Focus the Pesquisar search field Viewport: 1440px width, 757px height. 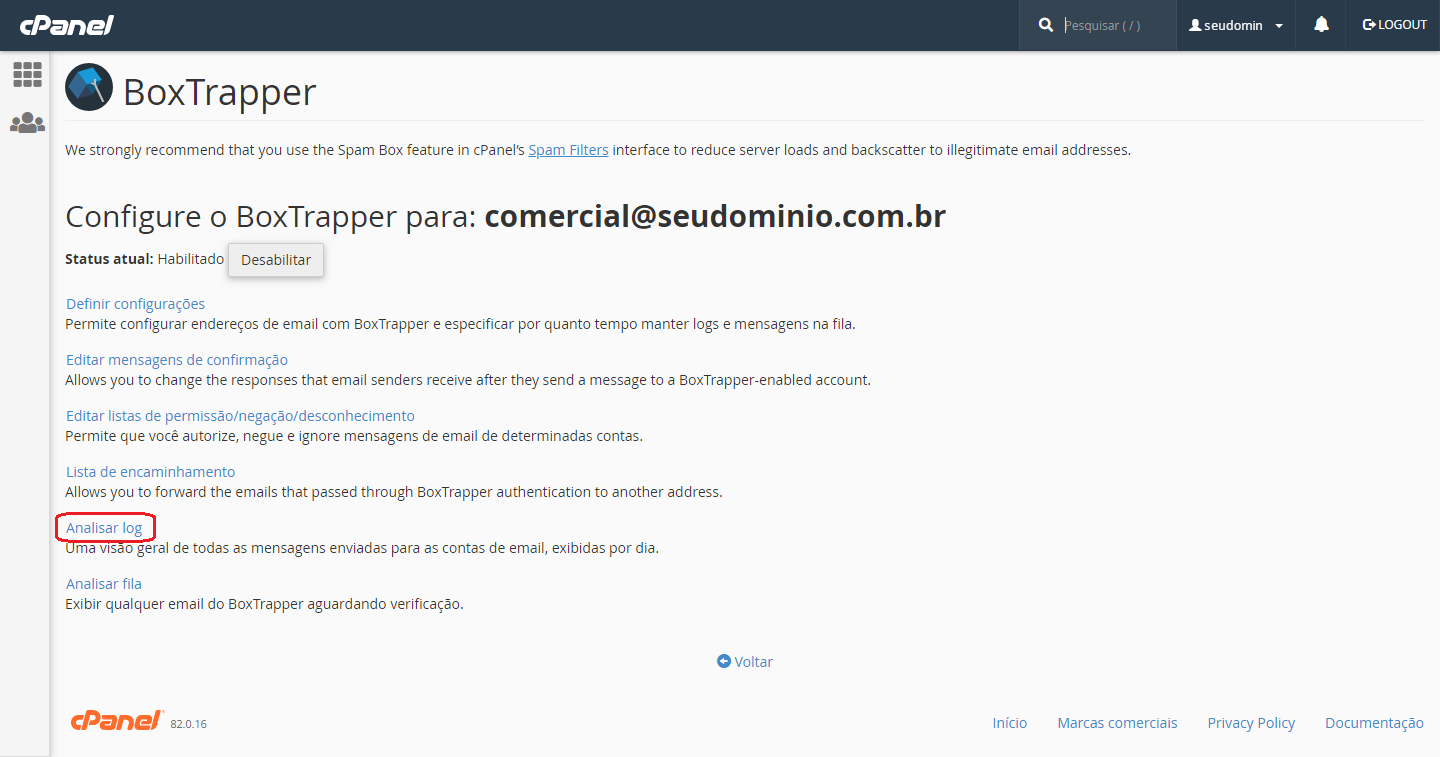pyautogui.click(x=1115, y=25)
